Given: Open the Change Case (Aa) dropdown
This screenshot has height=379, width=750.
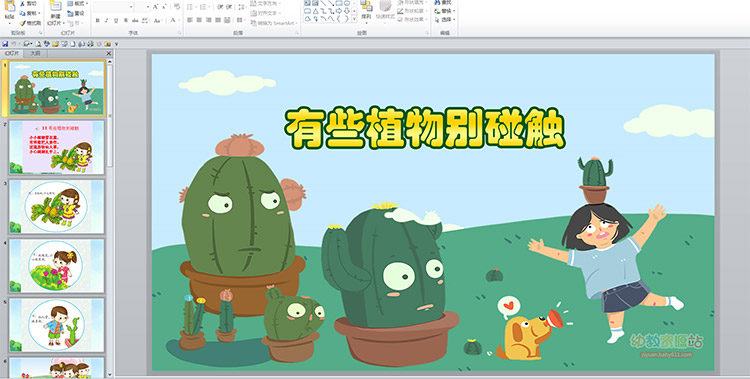Looking at the screenshot, I should pos(158,21).
